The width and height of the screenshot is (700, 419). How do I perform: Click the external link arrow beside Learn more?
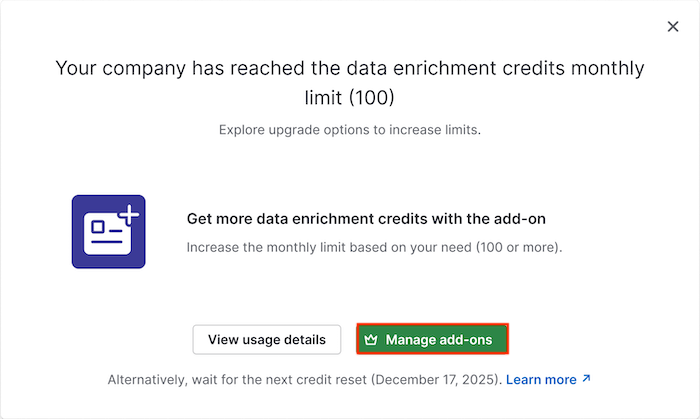click(587, 380)
